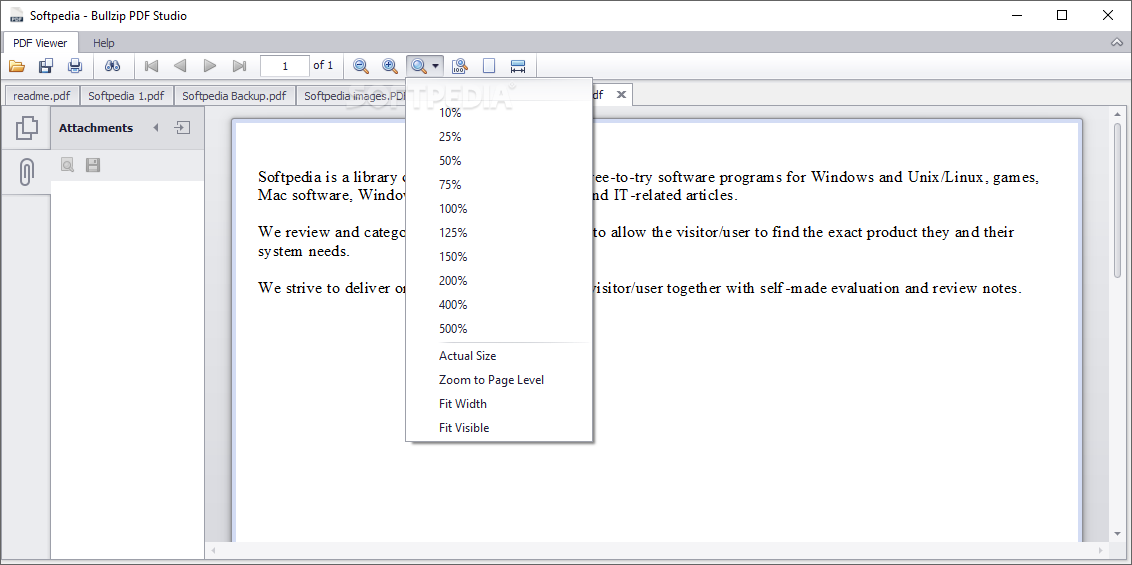Open a PDF file with the folder icon
Screen dimensions: 1132x565
[17, 66]
